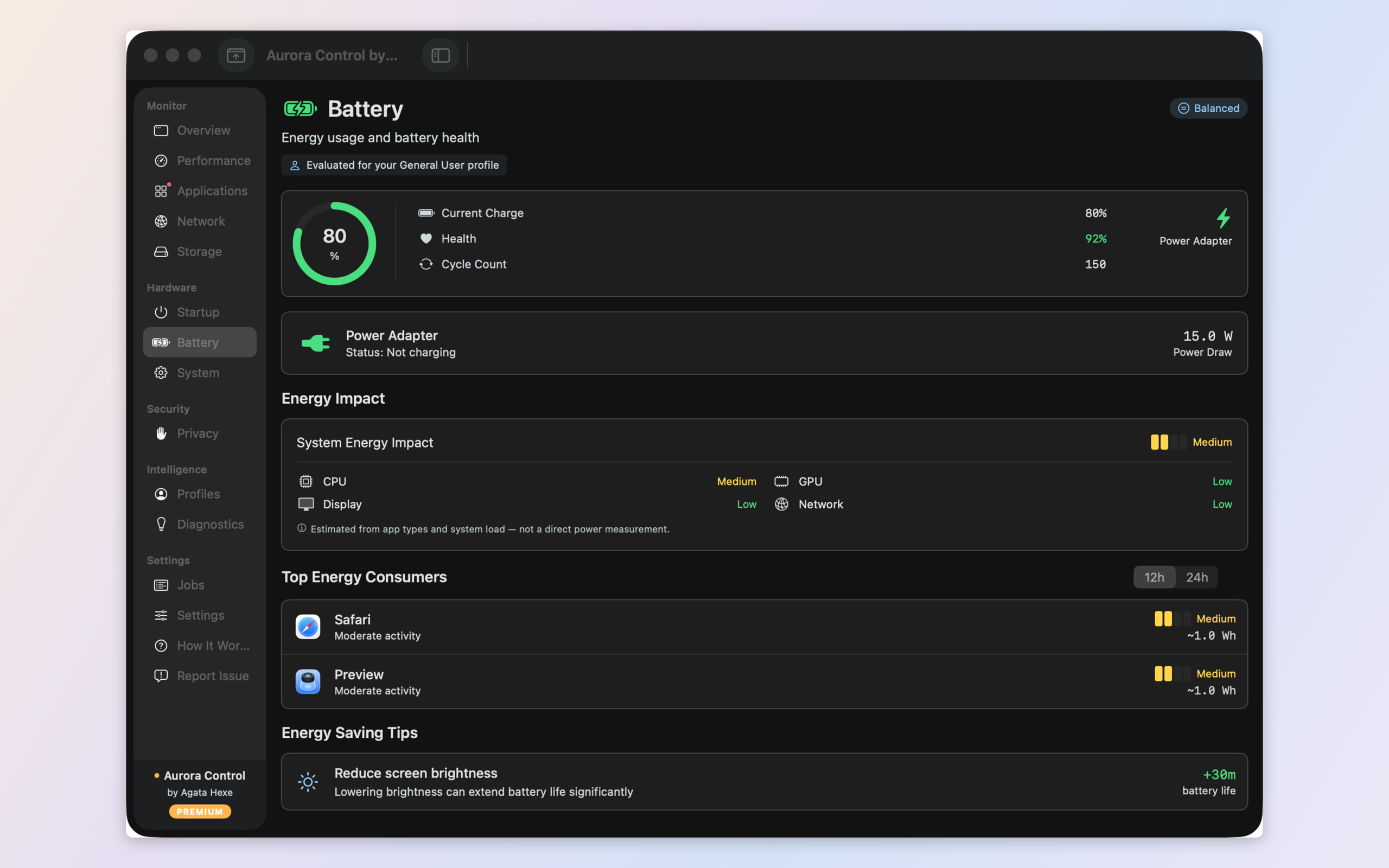Click the Cycle Count 150 value

click(x=1095, y=265)
